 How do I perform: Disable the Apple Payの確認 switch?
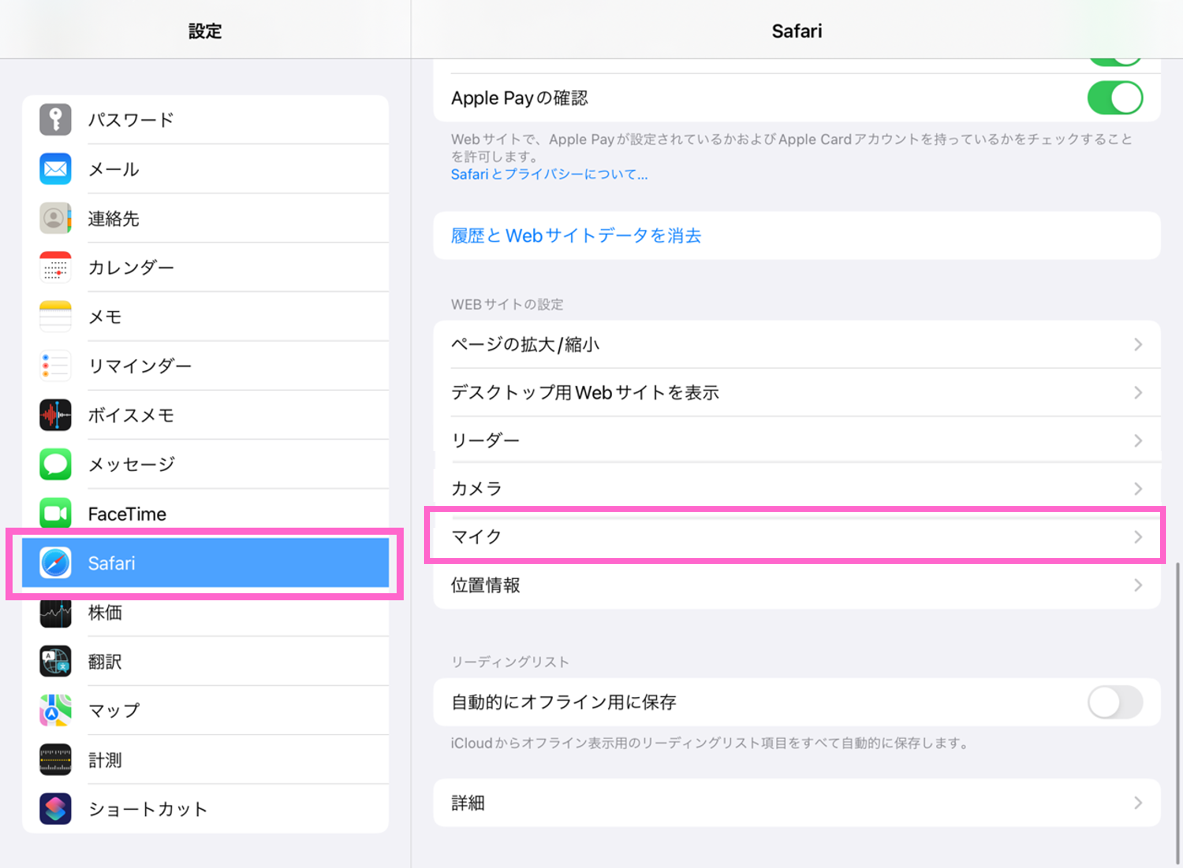click(x=1114, y=98)
